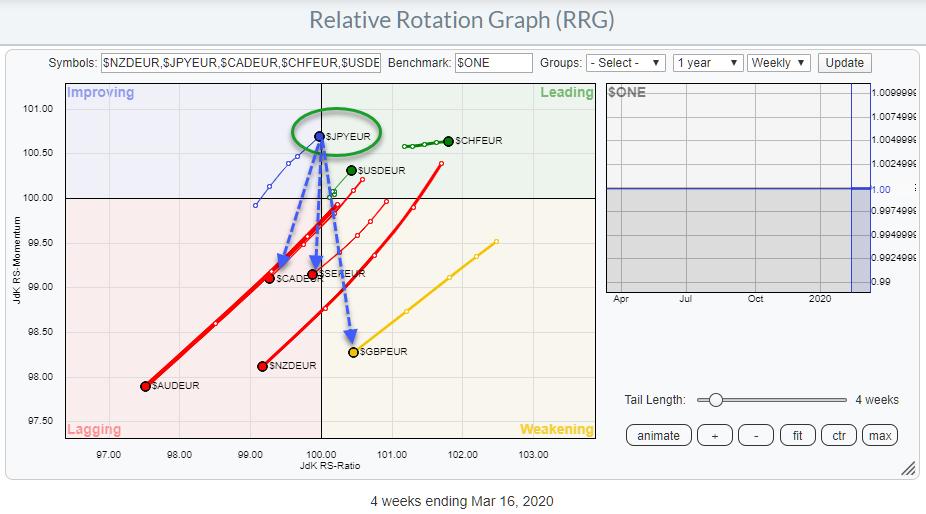Select the $AUDEUR red data point

pyautogui.click(x=145, y=386)
